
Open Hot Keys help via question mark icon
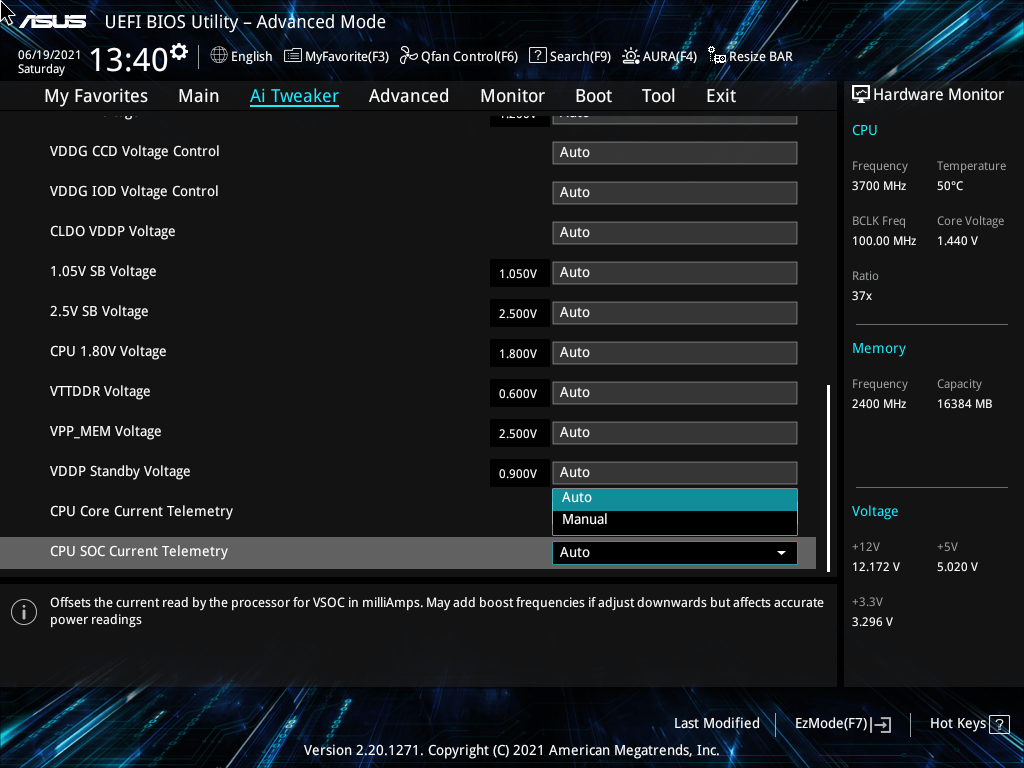[x=1000, y=723]
